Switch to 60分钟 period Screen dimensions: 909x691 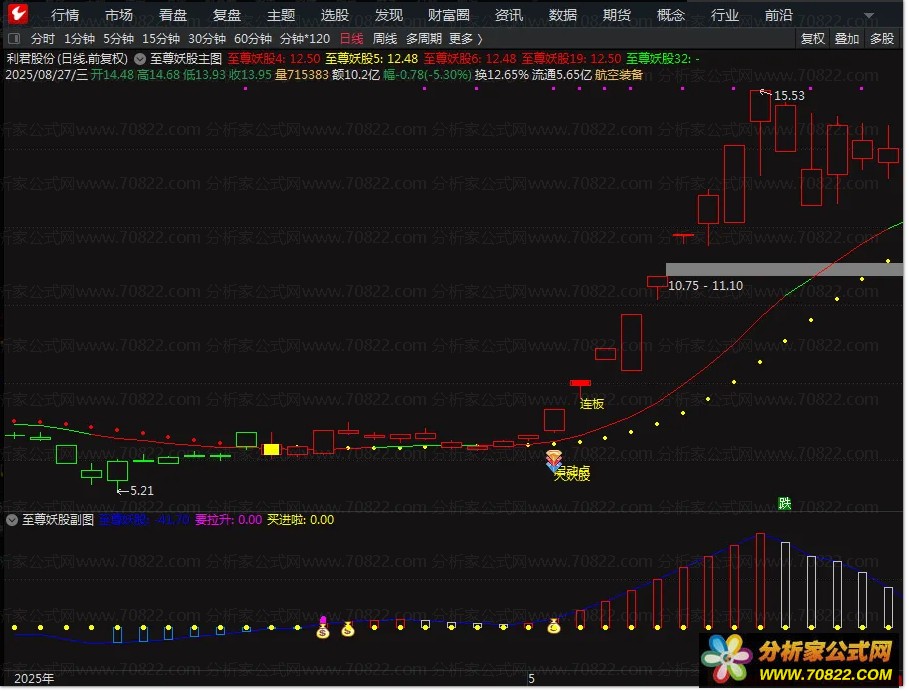253,39
